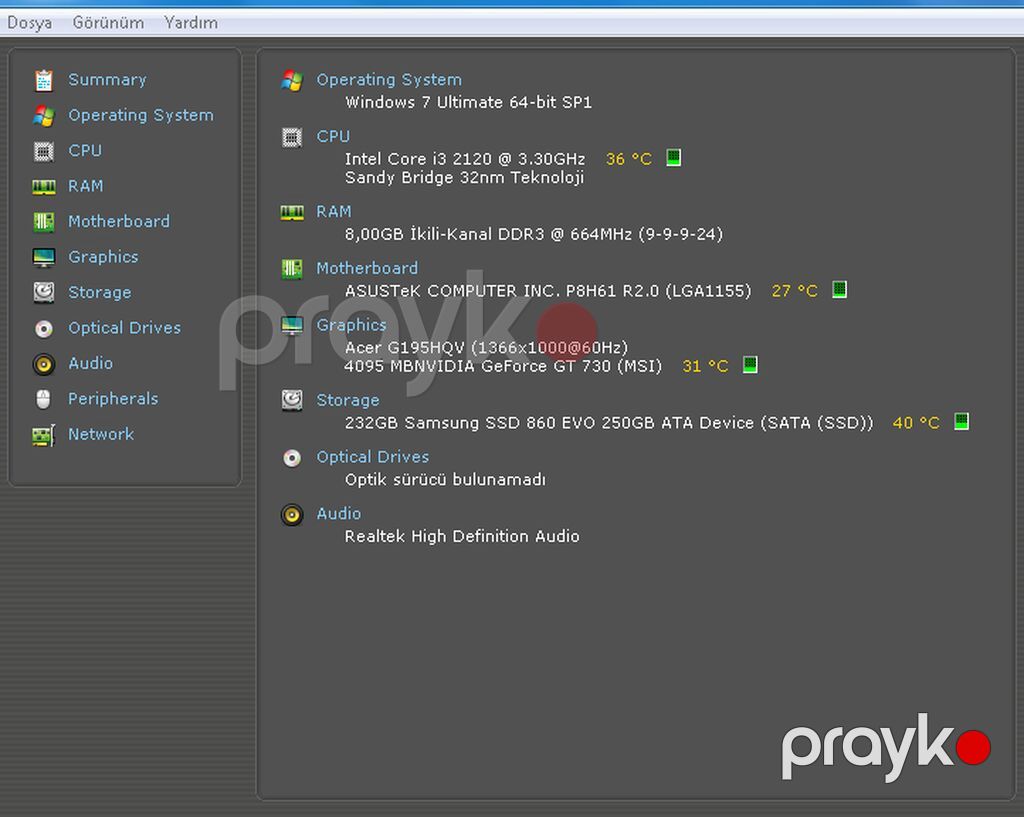The height and width of the screenshot is (817, 1024).
Task: Open Storage section in sidebar
Action: pyautogui.click(x=99, y=293)
